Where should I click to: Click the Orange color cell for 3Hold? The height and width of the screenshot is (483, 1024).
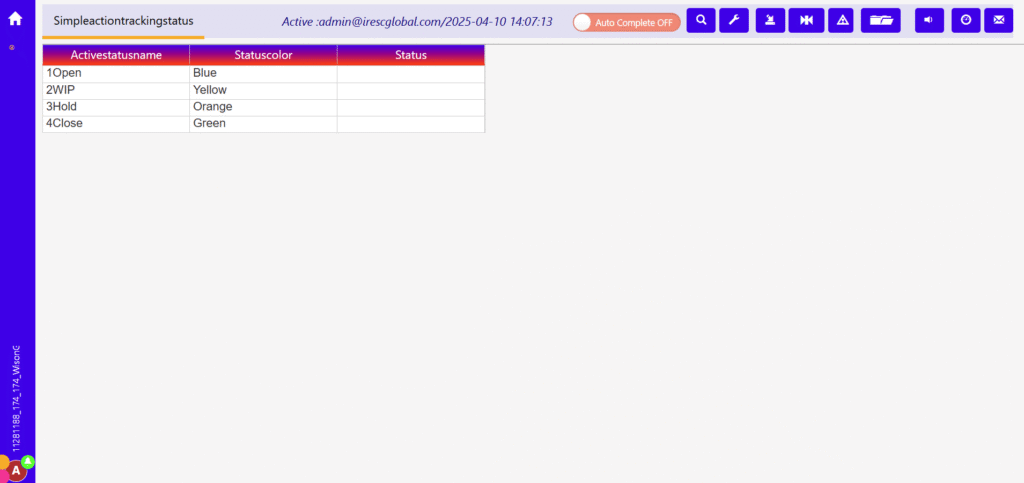263,107
